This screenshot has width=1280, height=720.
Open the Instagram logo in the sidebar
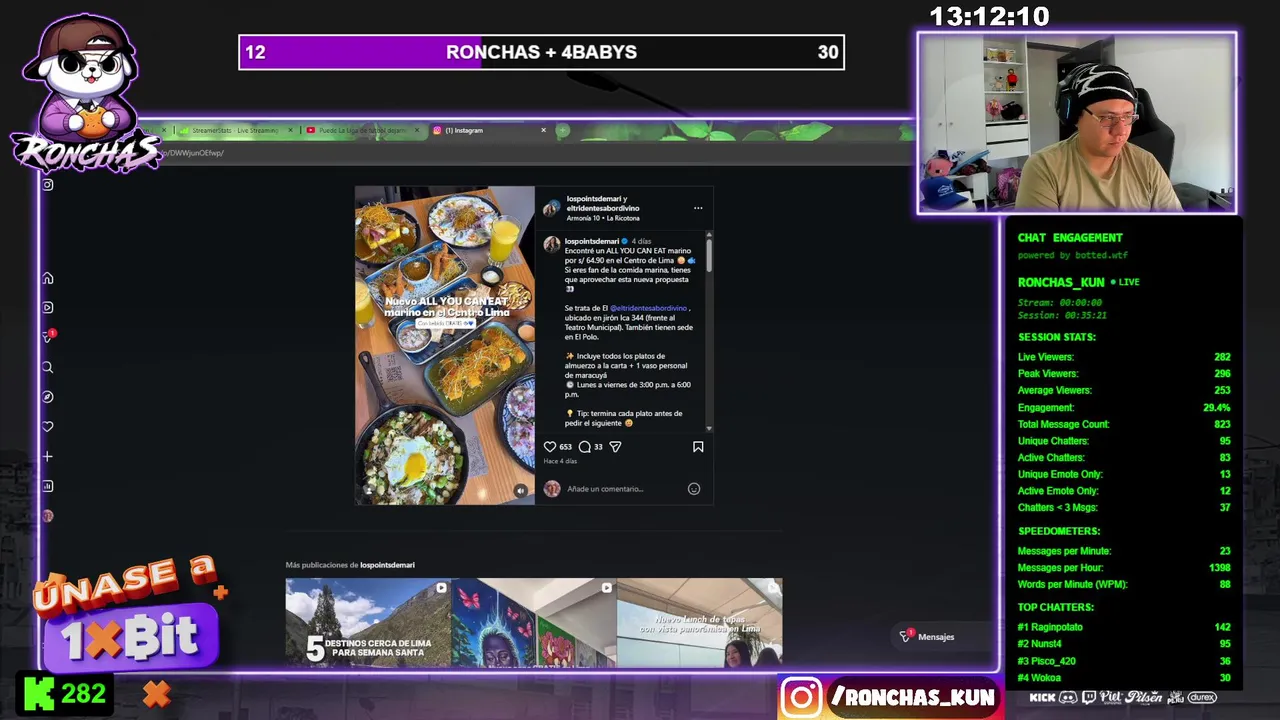47,184
